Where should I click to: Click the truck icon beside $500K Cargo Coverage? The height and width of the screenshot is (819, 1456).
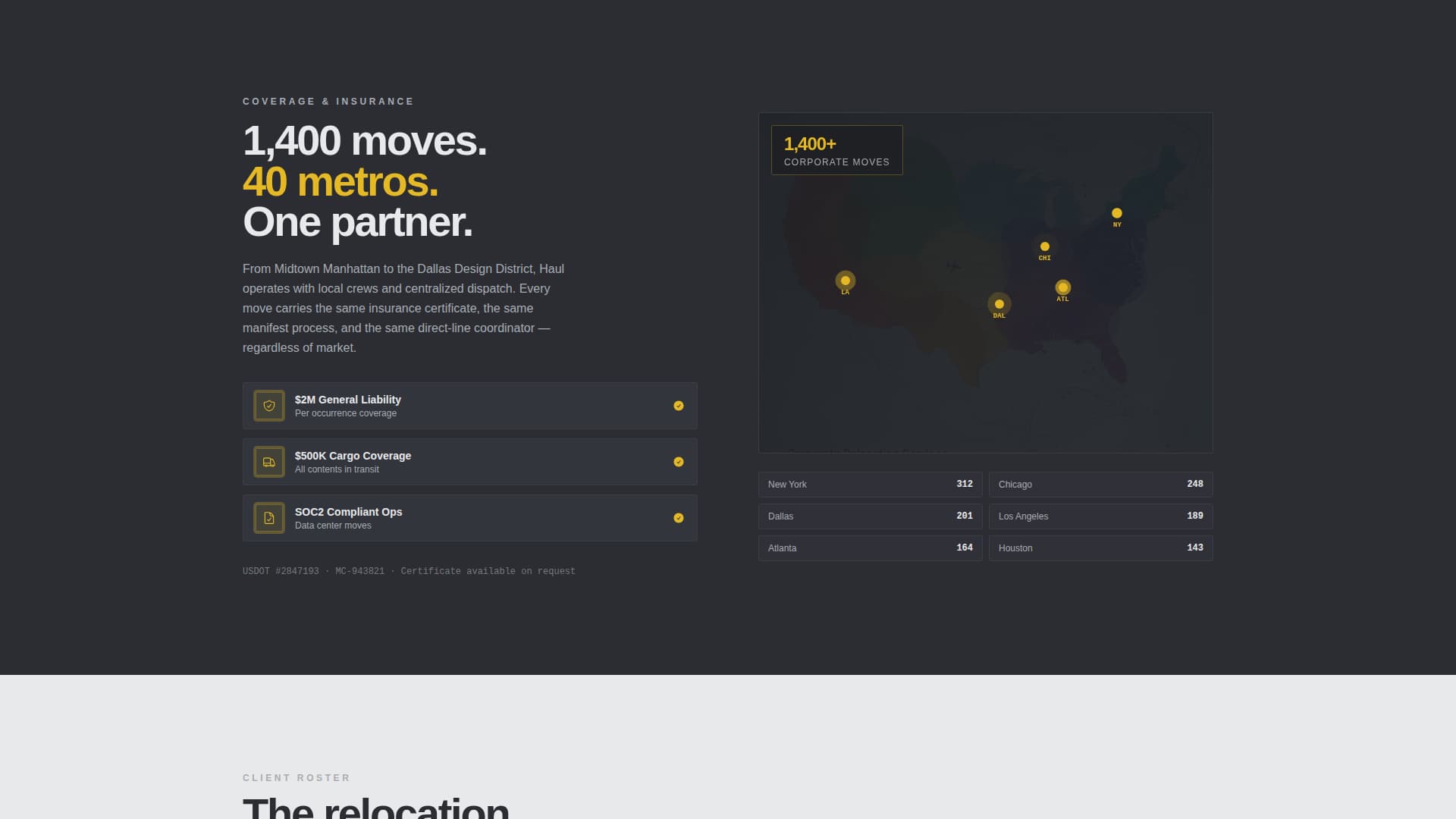[269, 462]
